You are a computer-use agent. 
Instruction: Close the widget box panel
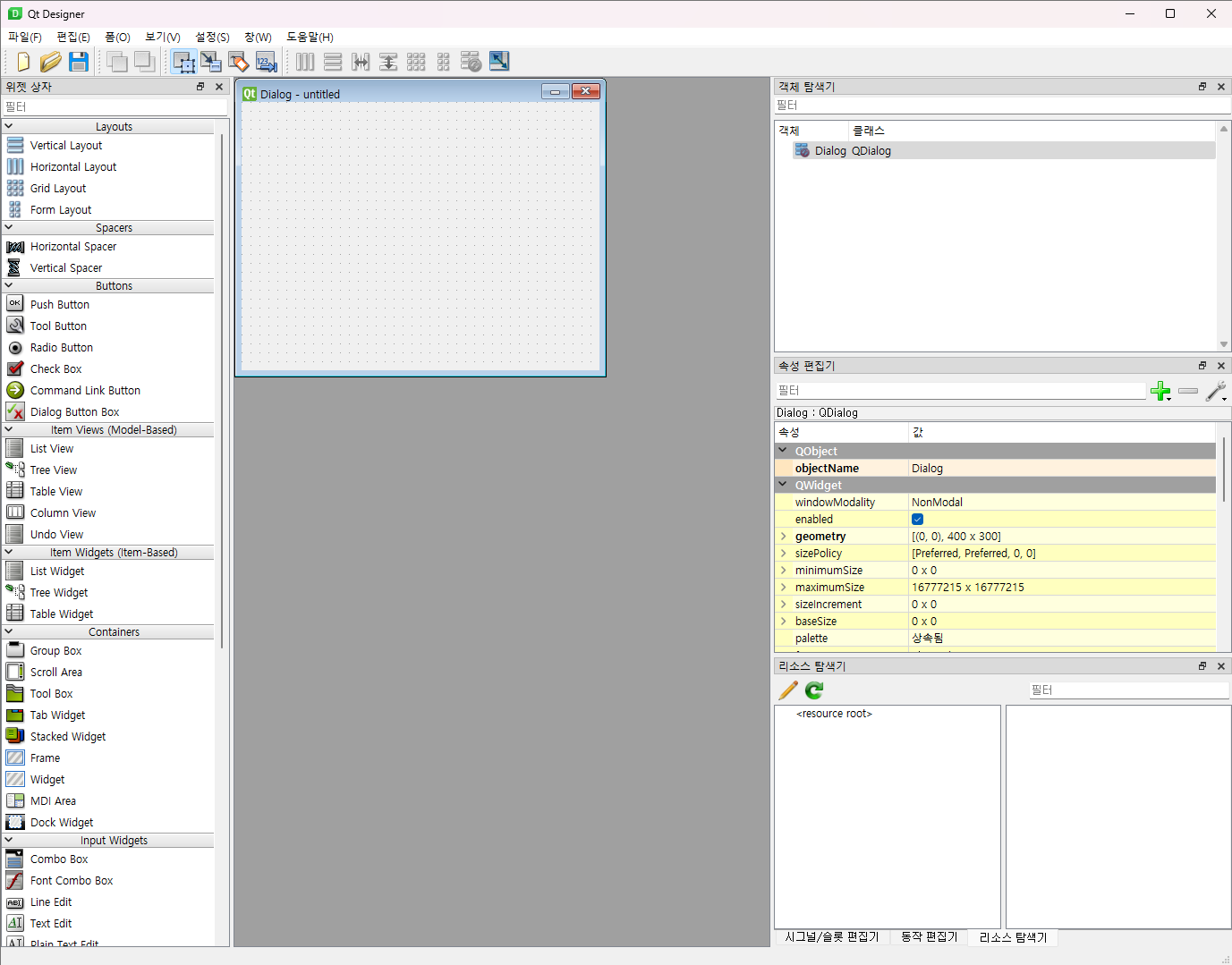219,87
